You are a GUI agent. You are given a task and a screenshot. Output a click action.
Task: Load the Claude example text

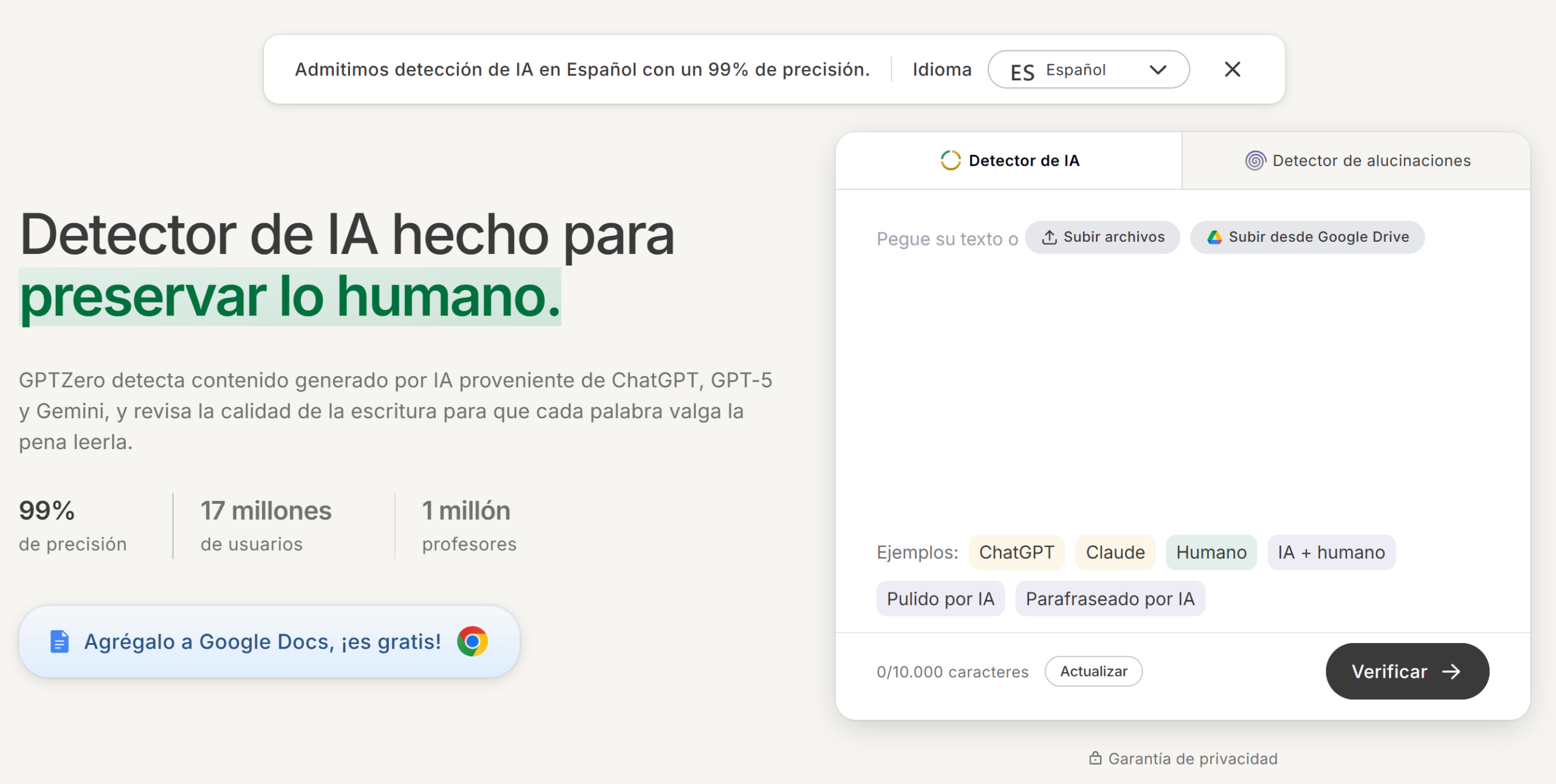tap(1115, 552)
